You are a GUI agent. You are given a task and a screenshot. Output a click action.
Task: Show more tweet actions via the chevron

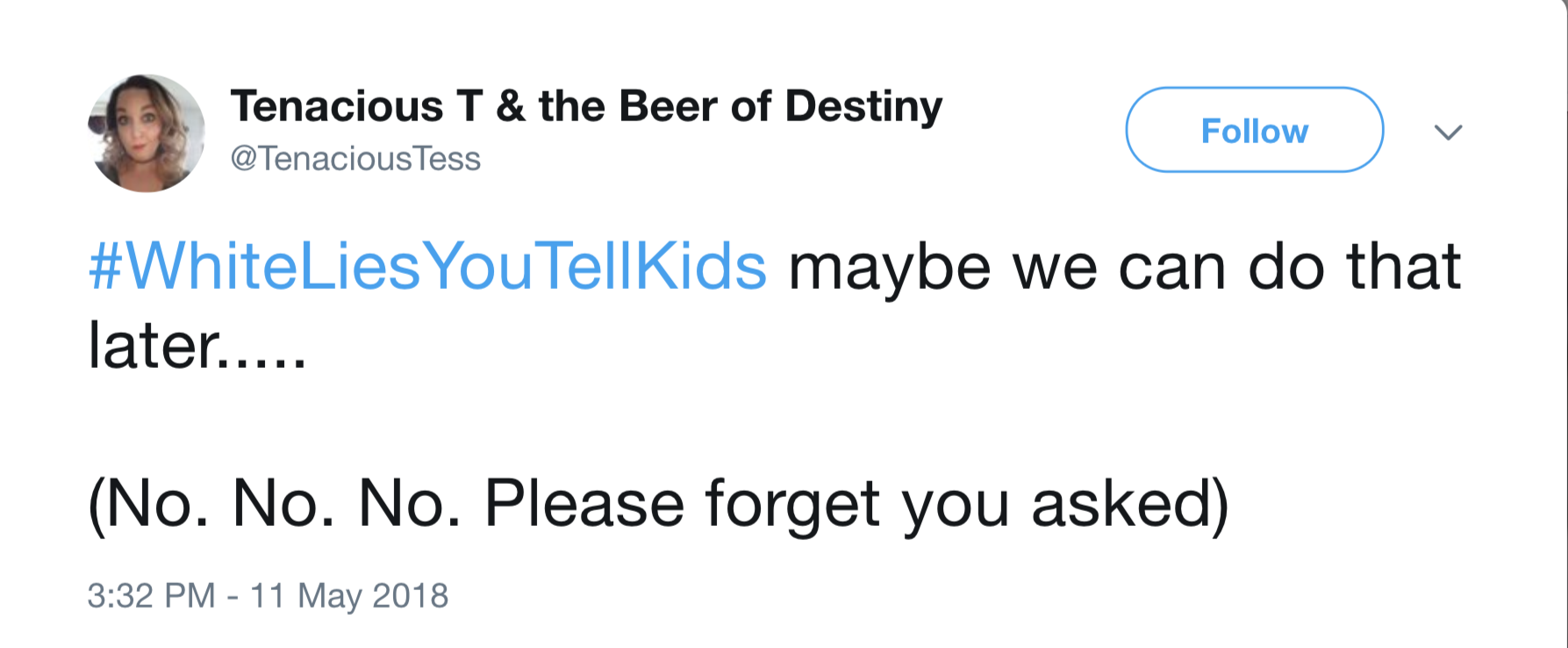click(x=1448, y=132)
